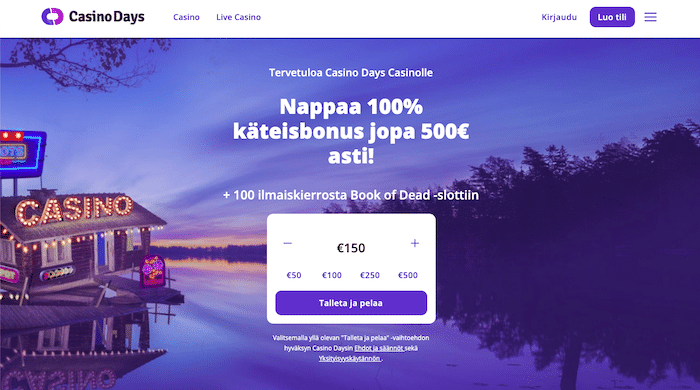700x390 pixels.
Task: Click the 100 ilmaiskierrosta Book of Dead text
Action: pos(351,195)
